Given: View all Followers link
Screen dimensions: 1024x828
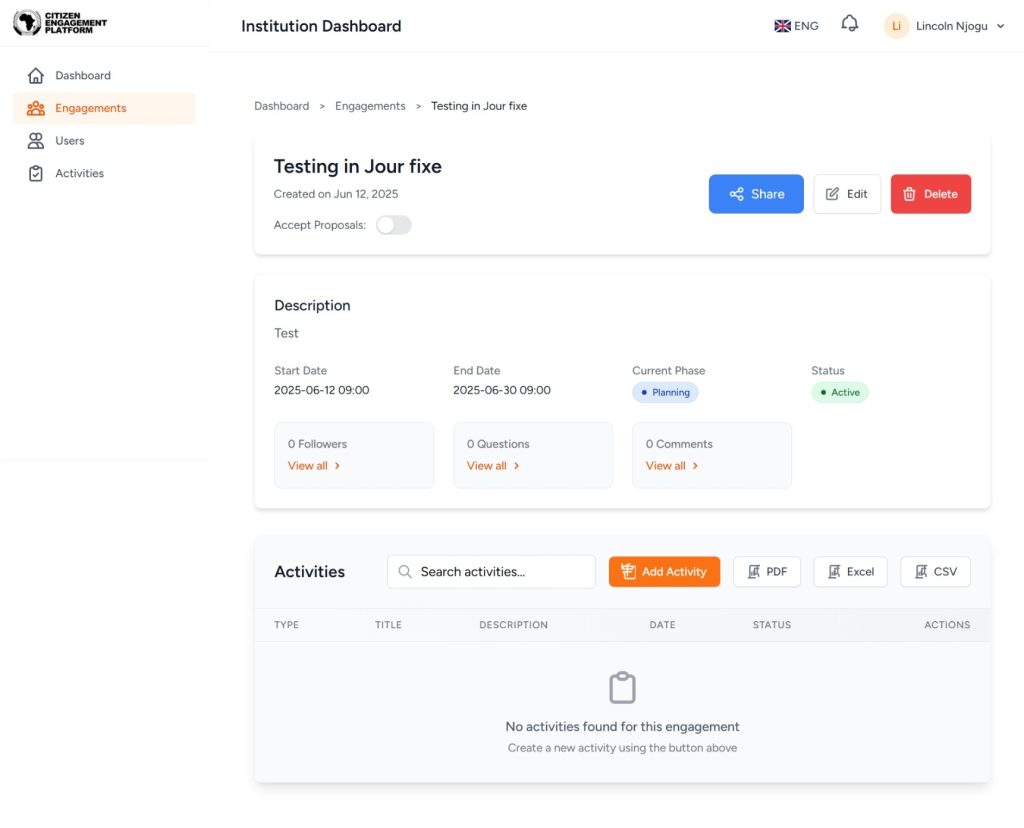Looking at the screenshot, I should click(x=313, y=466).
